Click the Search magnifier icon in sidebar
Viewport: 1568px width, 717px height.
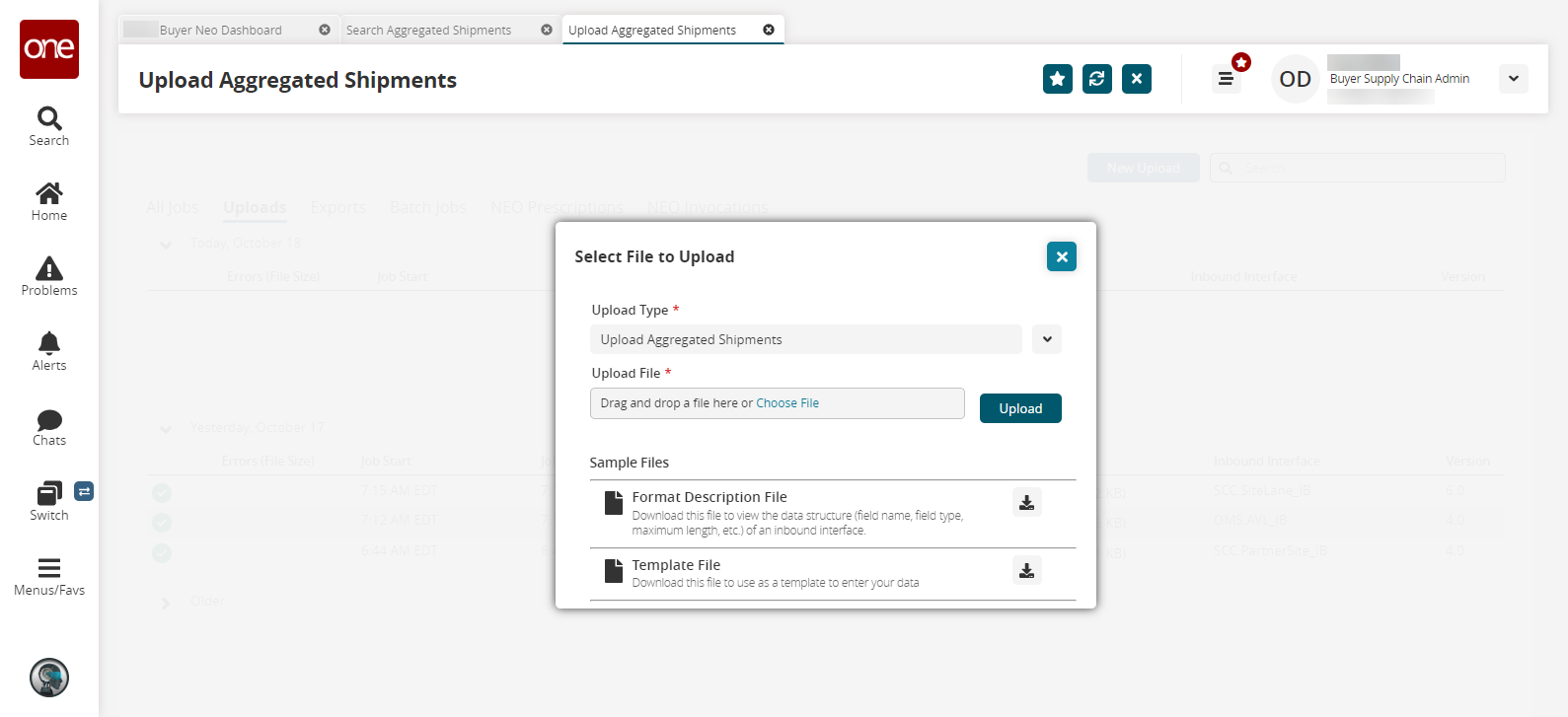(x=49, y=119)
